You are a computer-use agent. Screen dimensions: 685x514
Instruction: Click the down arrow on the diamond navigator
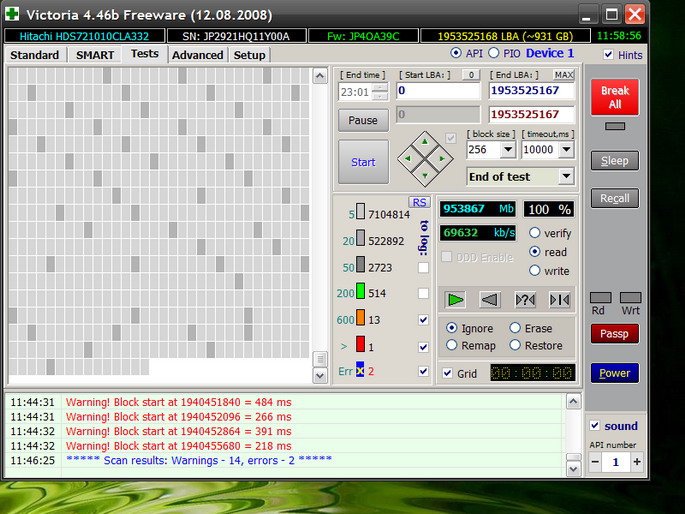425,176
